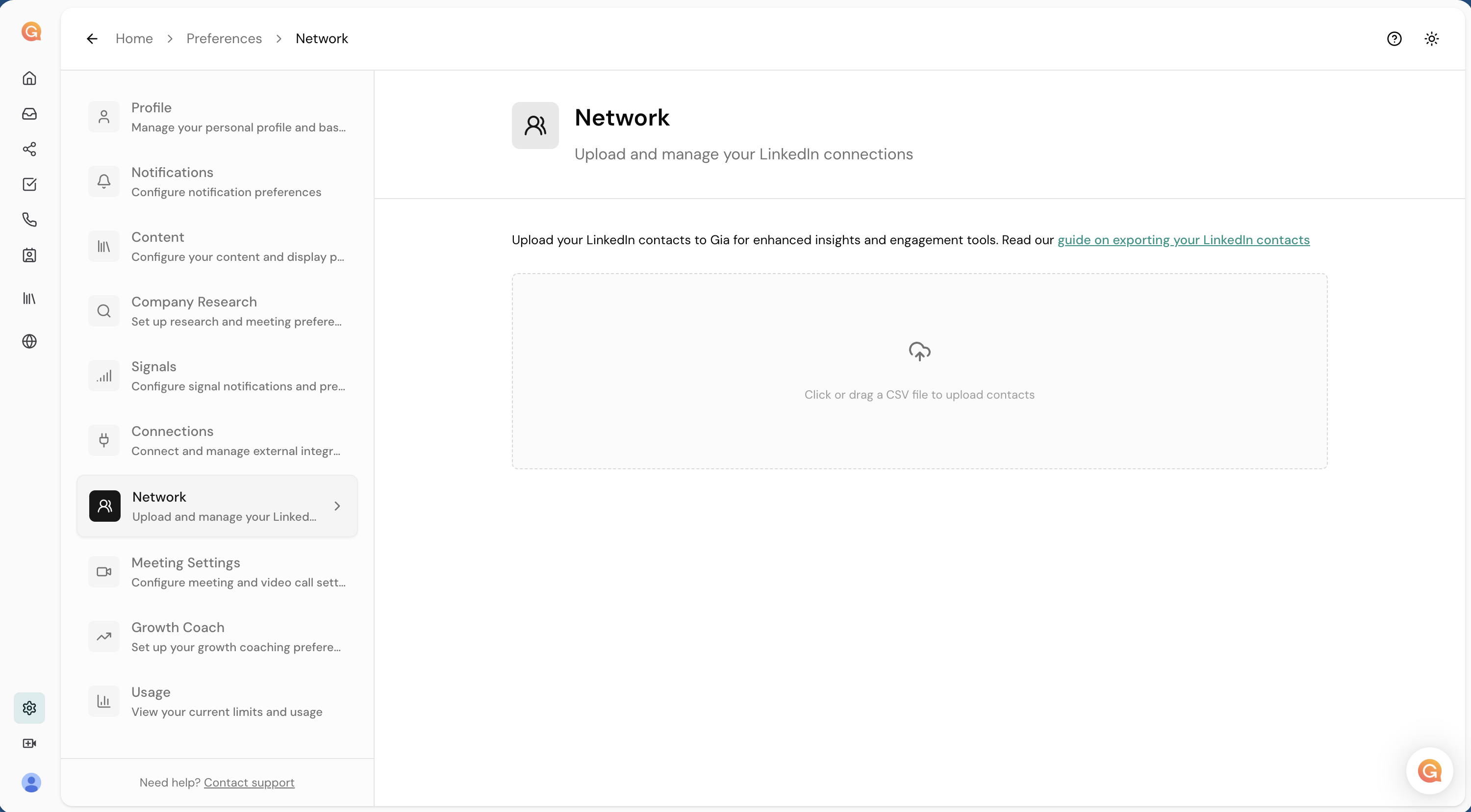This screenshot has height=812, width=1471.
Task: Select the Calls phone icon in sidebar
Action: coord(30,220)
